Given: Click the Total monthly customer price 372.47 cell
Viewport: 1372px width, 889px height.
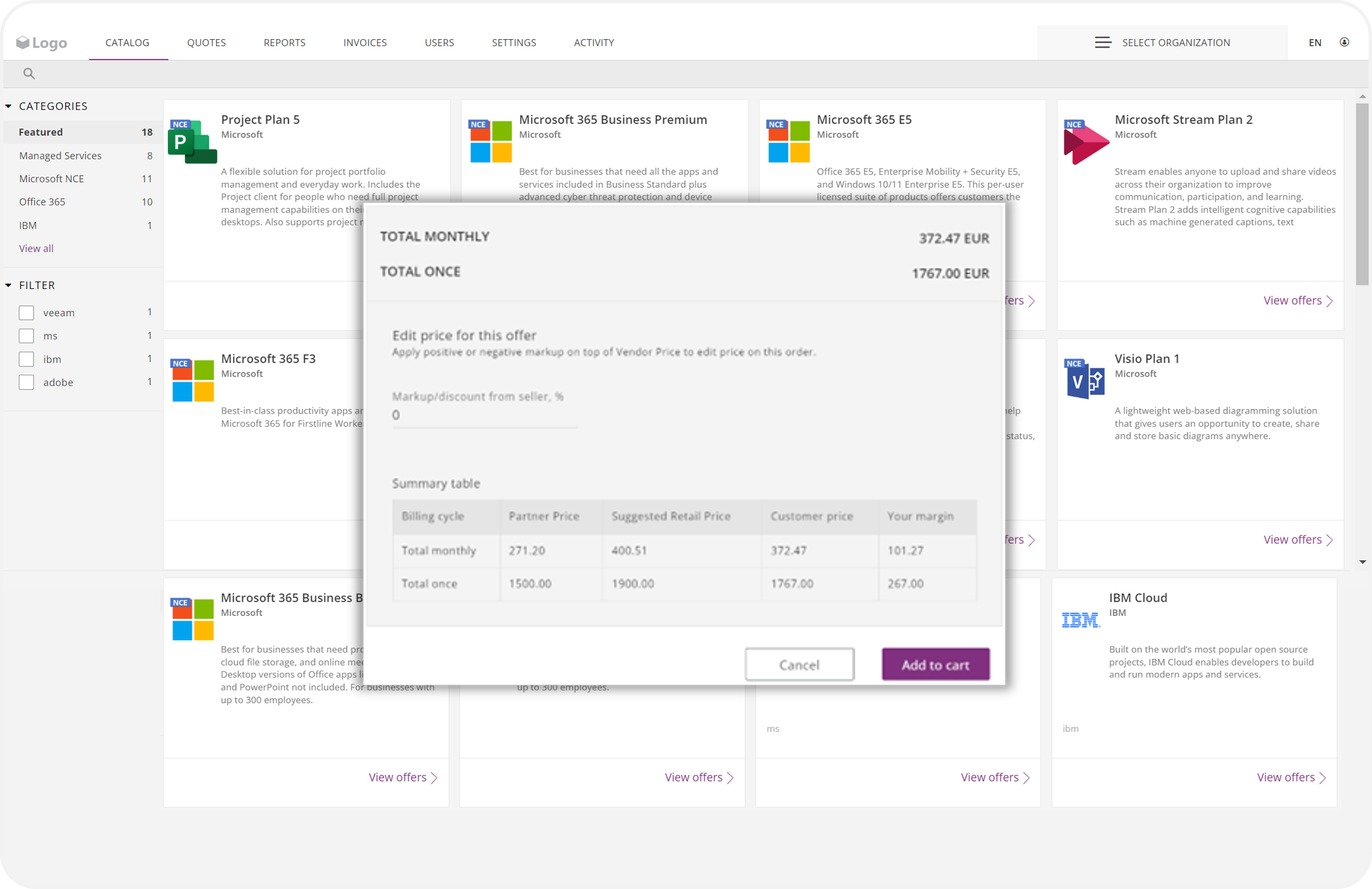Looking at the screenshot, I should (820, 550).
